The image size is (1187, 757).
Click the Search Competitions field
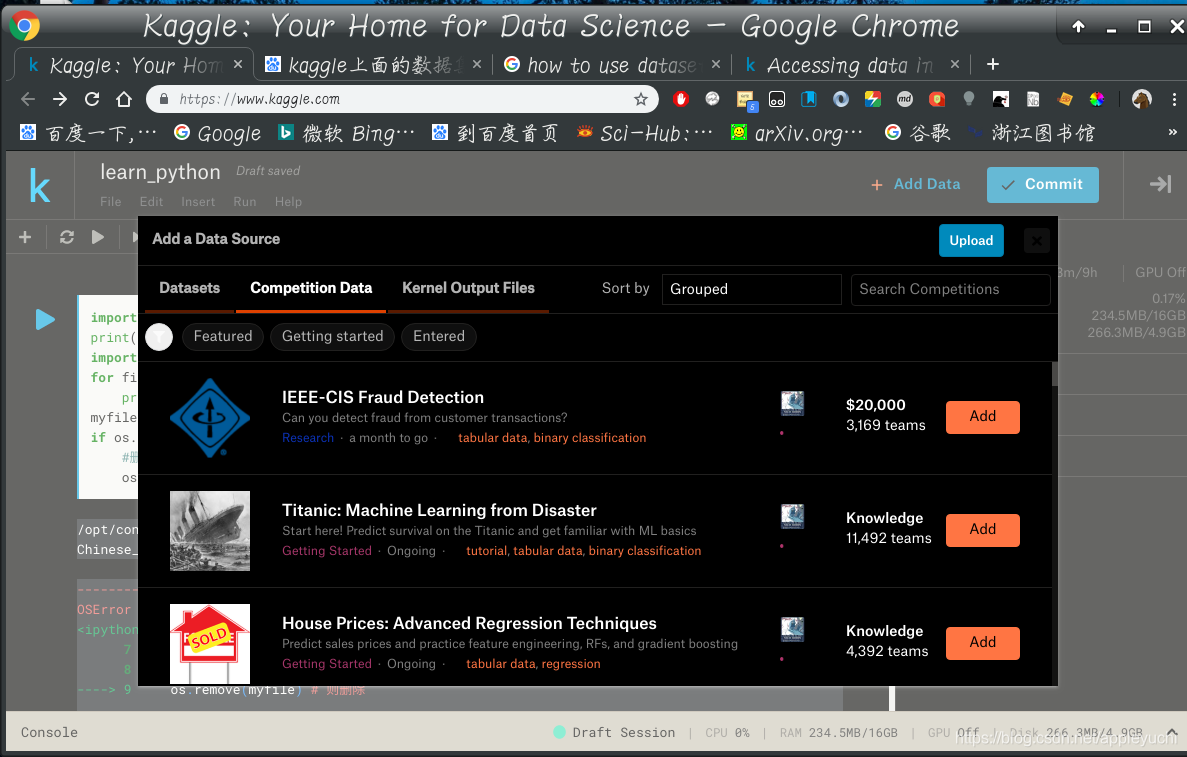coord(950,289)
